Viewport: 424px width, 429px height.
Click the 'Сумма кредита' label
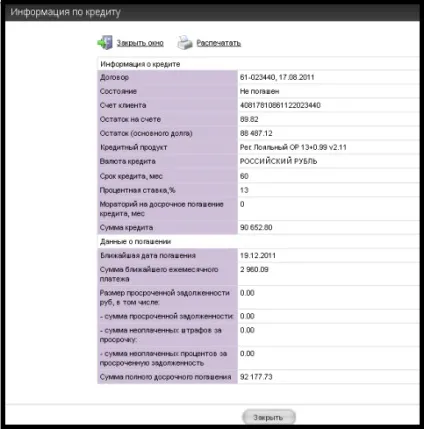tap(127, 227)
